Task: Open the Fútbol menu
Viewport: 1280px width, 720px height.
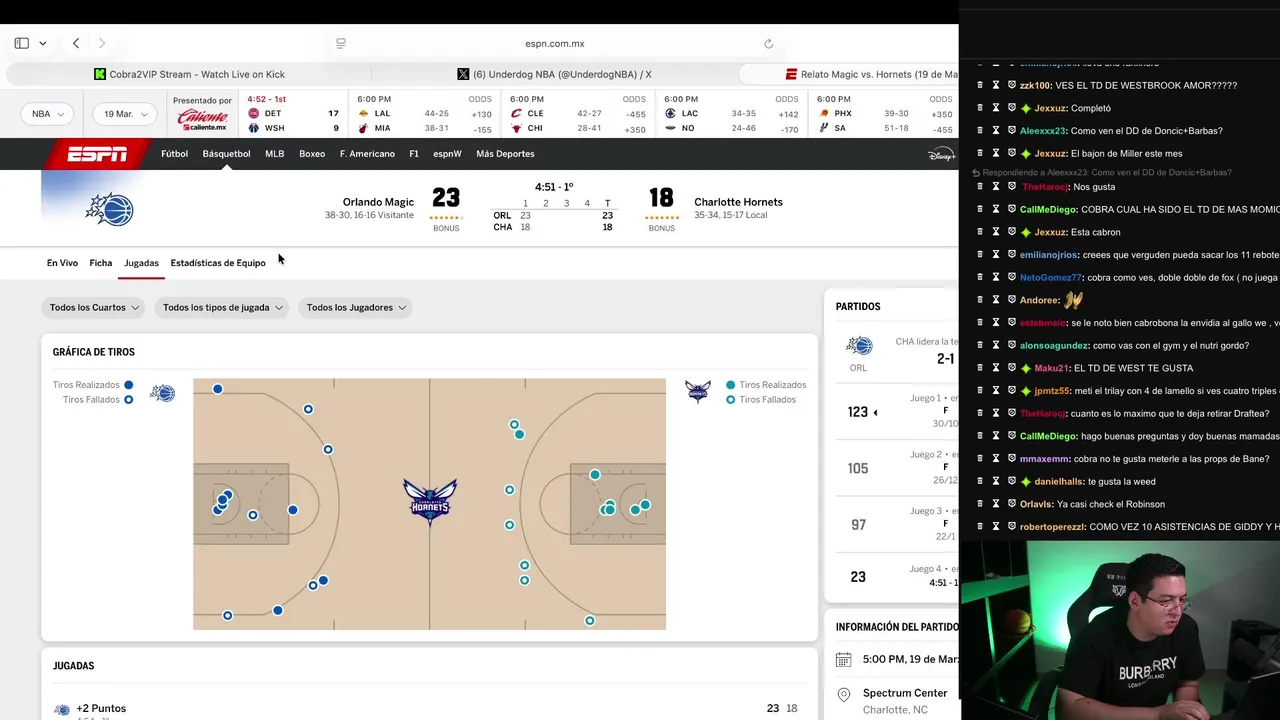Action: 174,154
